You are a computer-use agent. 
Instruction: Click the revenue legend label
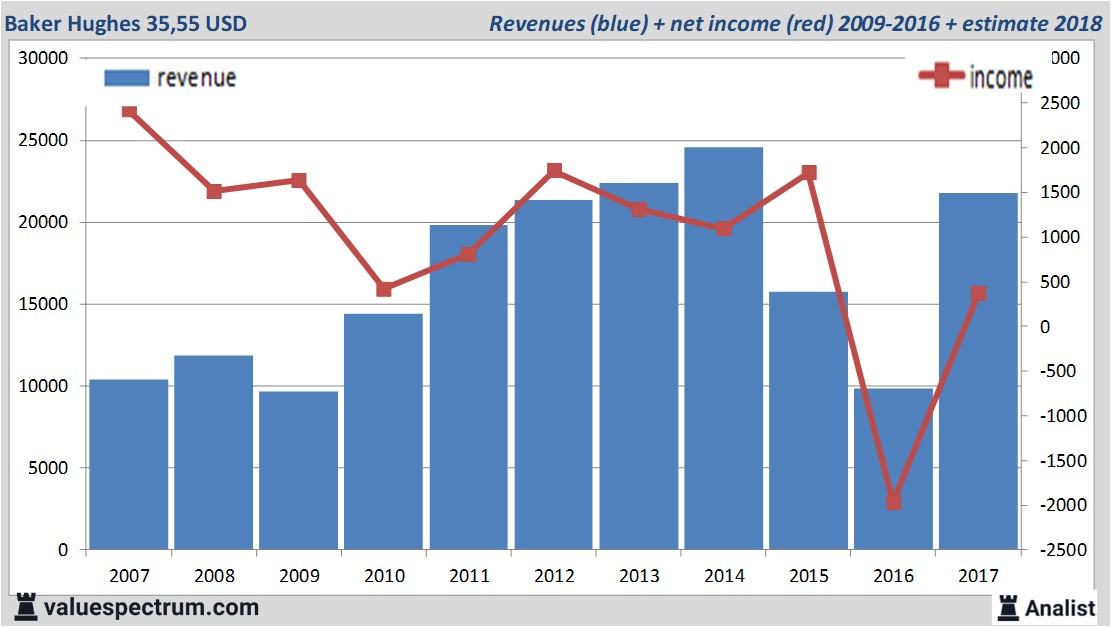[196, 78]
